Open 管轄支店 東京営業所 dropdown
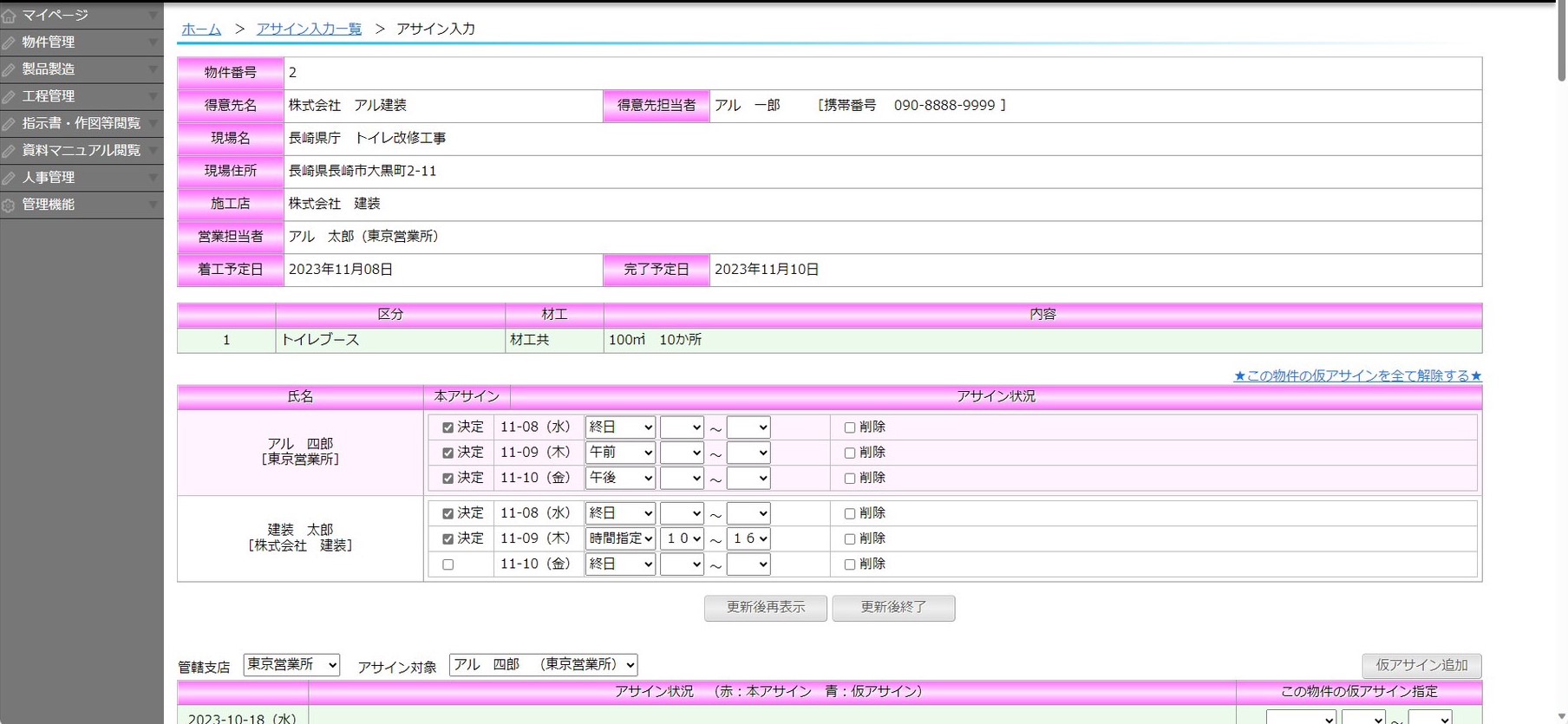Image resolution: width=1568 pixels, height=724 pixels. [x=291, y=664]
